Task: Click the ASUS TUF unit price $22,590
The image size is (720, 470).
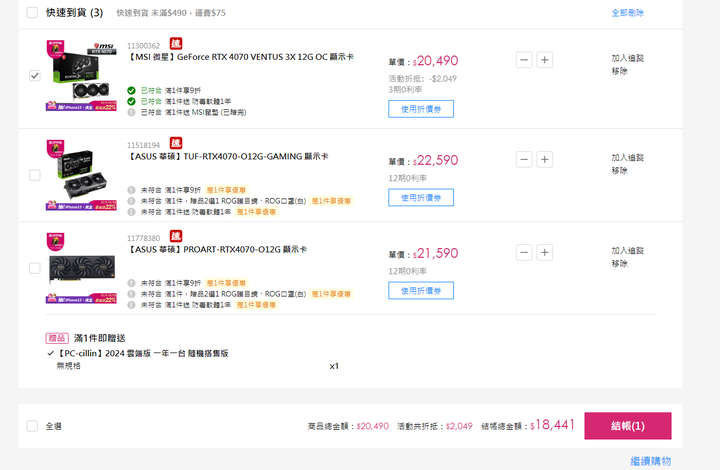Action: (x=435, y=160)
